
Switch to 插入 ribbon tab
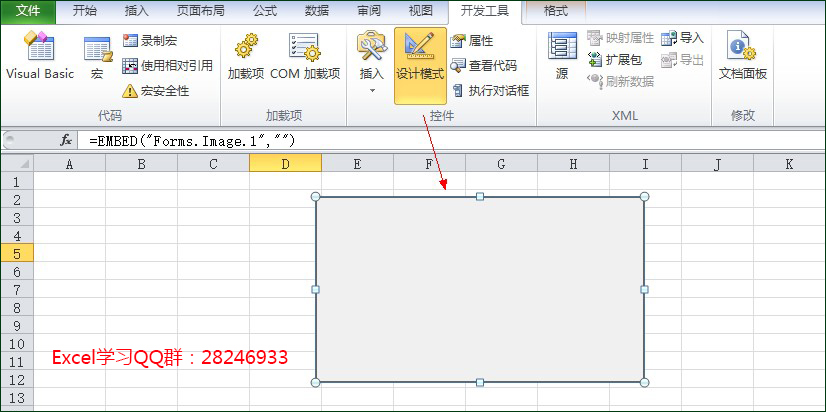(x=136, y=12)
